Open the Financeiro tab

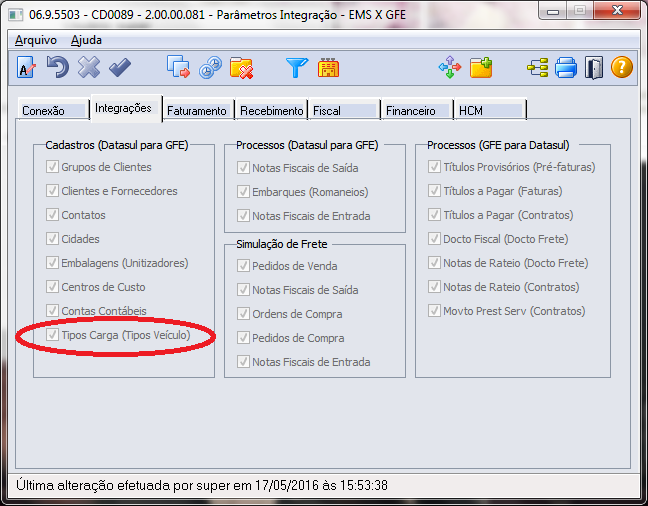click(417, 110)
